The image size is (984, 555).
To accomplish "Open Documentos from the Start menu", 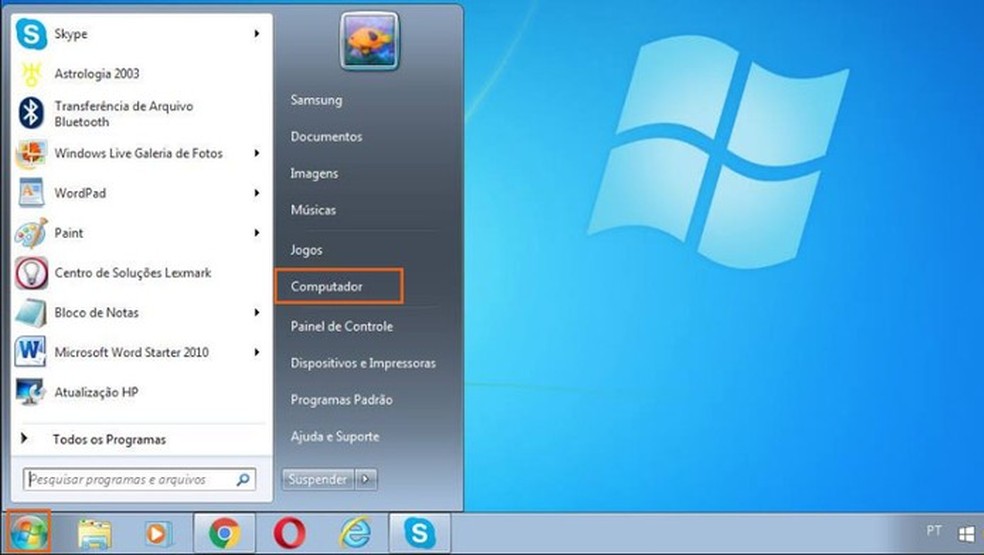I will click(x=326, y=136).
